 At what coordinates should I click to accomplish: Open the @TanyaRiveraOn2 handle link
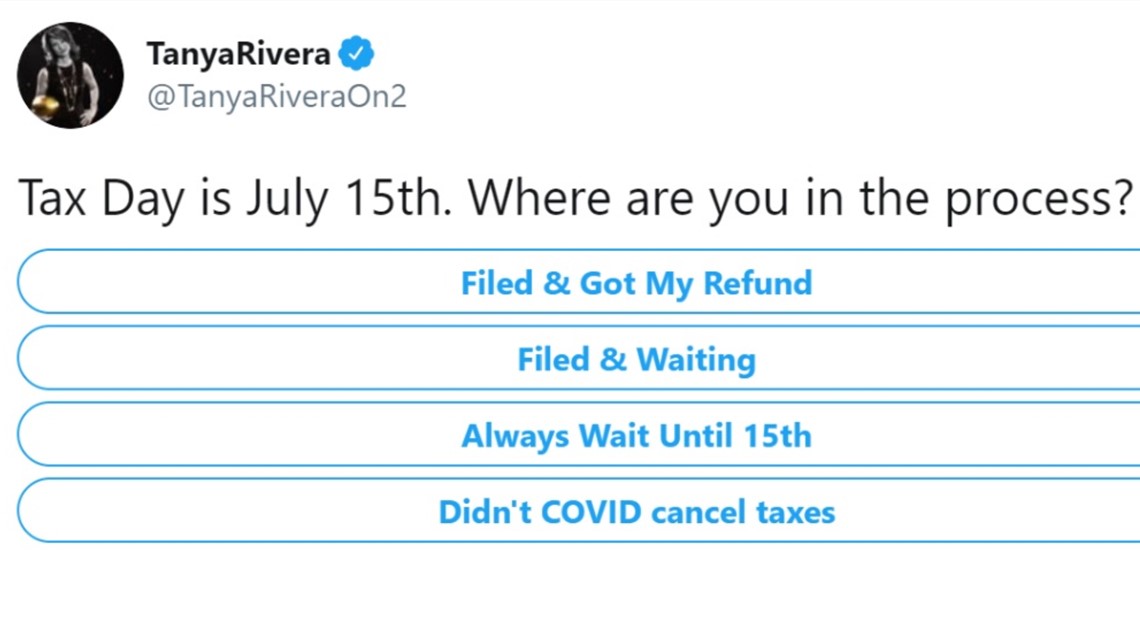[x=276, y=96]
